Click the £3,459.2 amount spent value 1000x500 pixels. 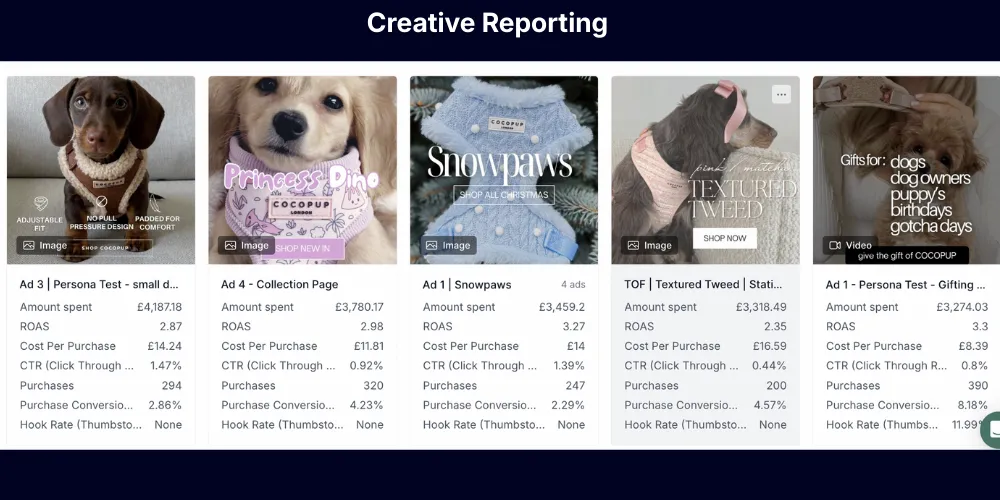coord(562,307)
